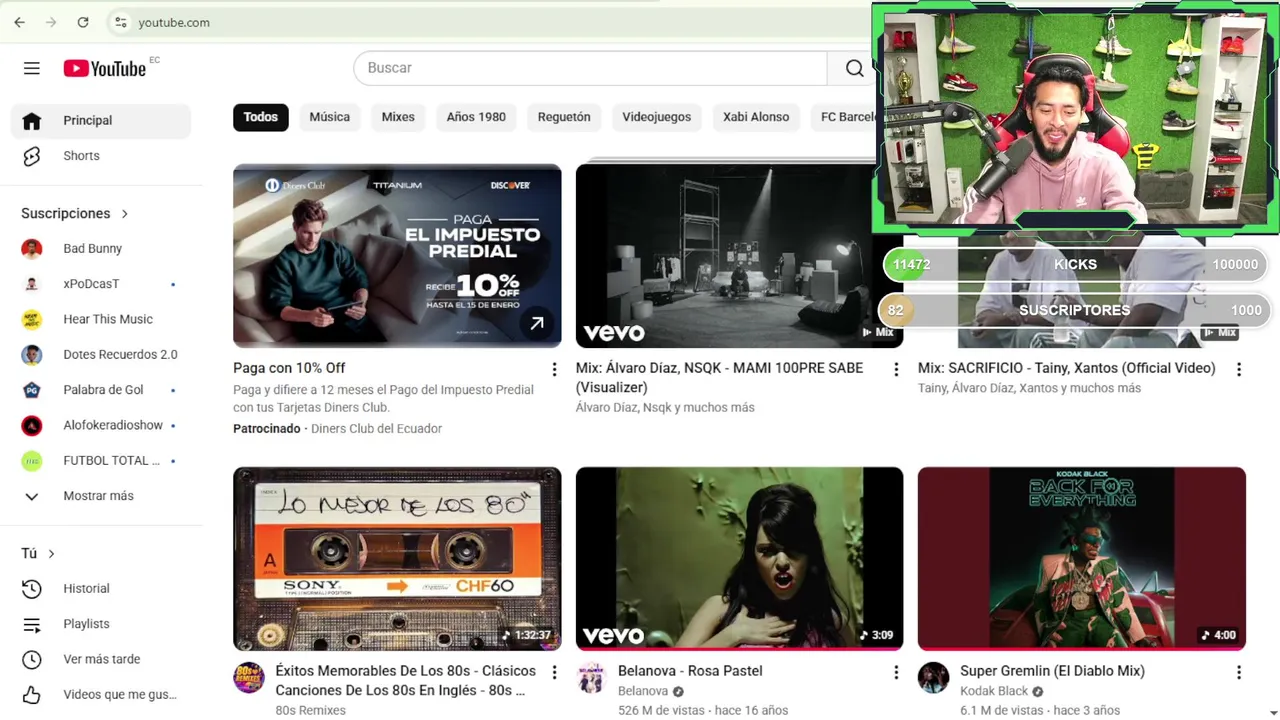Click the KICKS progress bar overlay
This screenshot has width=1280, height=720.
tap(1075, 264)
